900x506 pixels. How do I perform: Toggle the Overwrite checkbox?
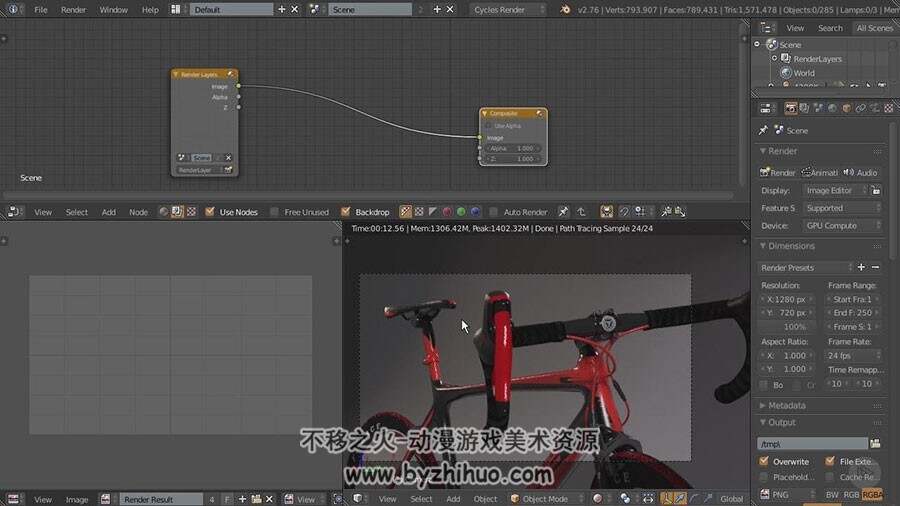[764, 461]
